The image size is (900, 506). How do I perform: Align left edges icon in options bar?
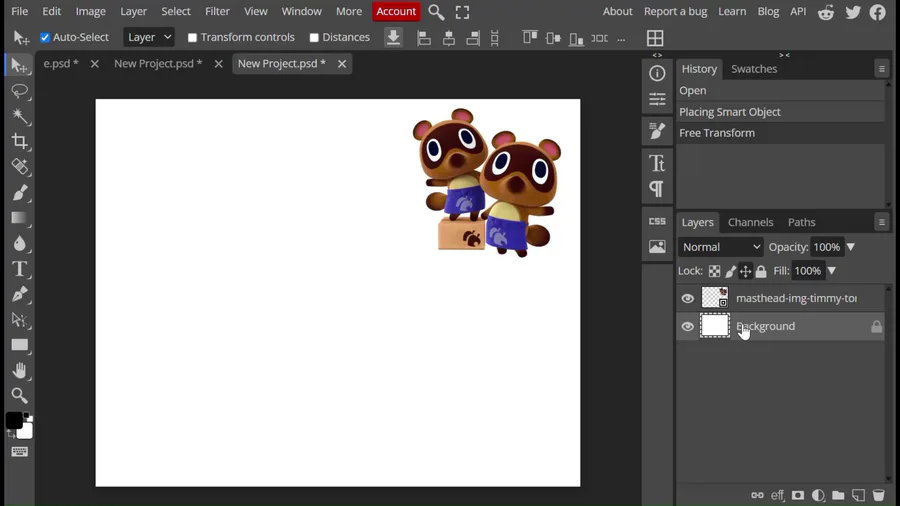424,38
